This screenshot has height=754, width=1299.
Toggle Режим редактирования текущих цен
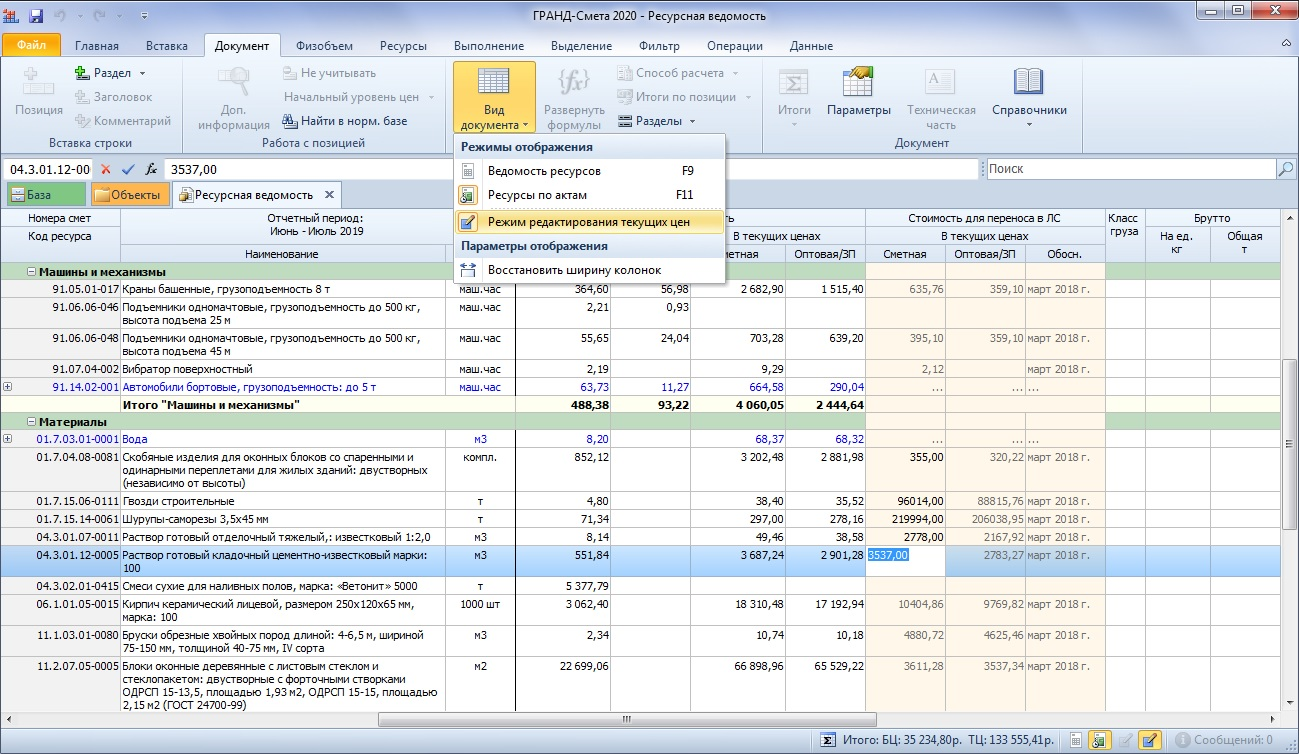coord(589,222)
